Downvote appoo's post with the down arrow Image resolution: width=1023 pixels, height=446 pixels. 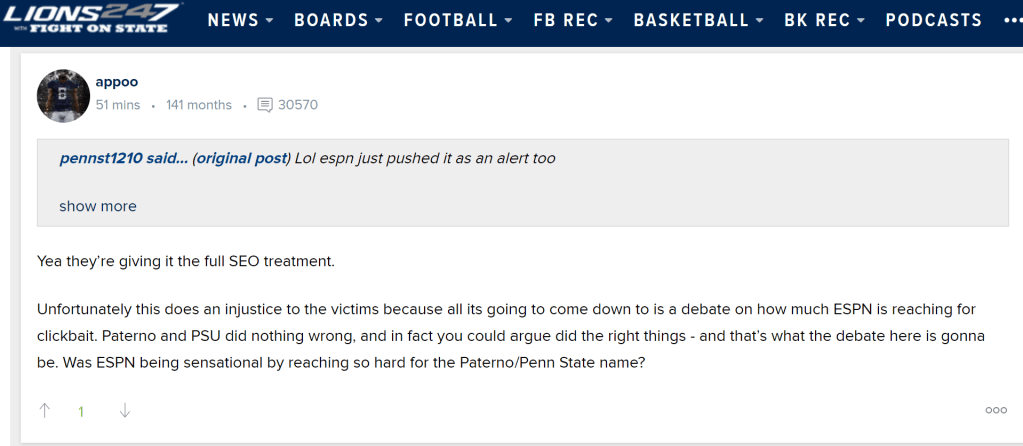click(x=125, y=410)
